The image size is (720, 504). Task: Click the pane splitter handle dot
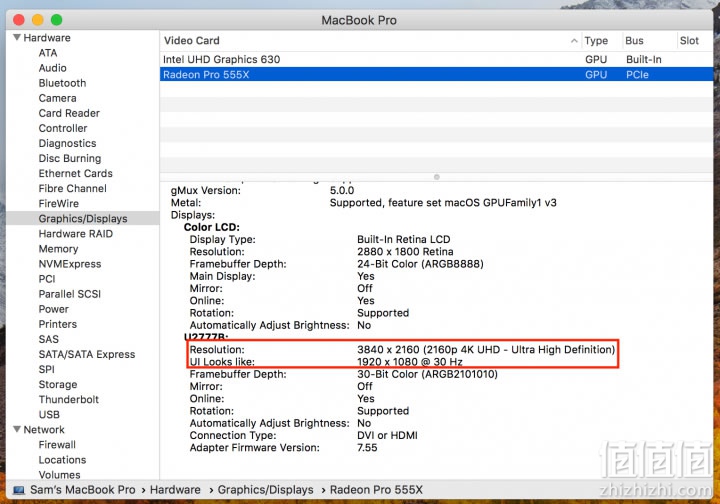[437, 177]
